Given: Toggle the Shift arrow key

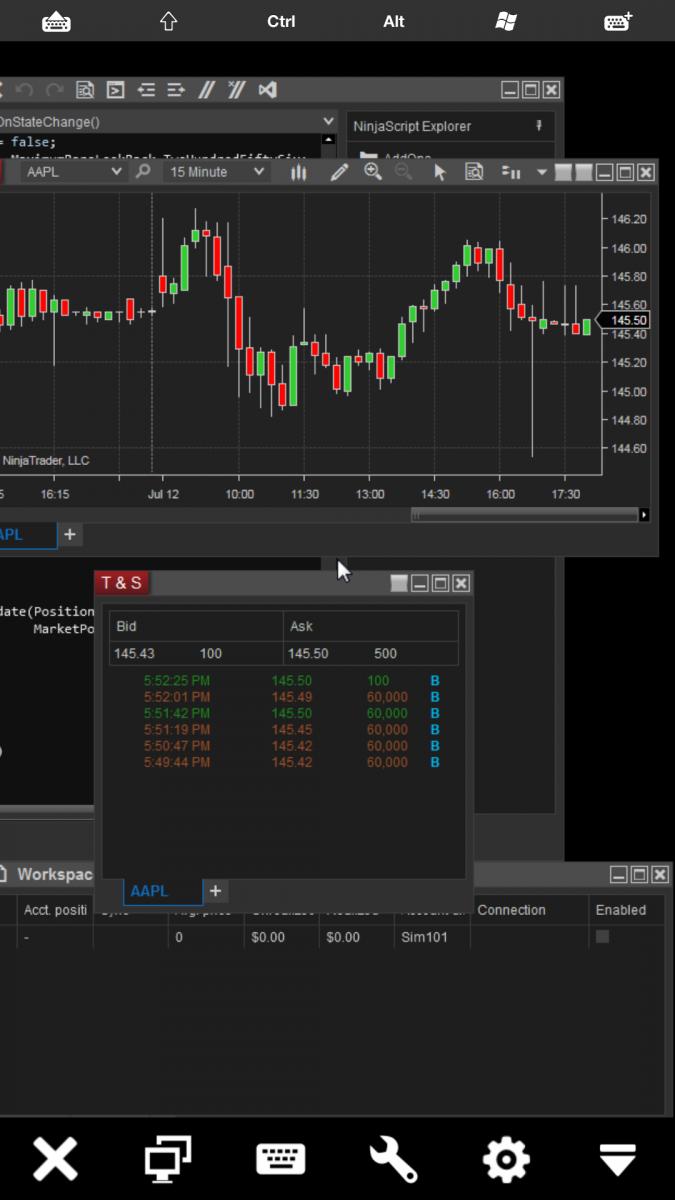Looking at the screenshot, I should [169, 21].
